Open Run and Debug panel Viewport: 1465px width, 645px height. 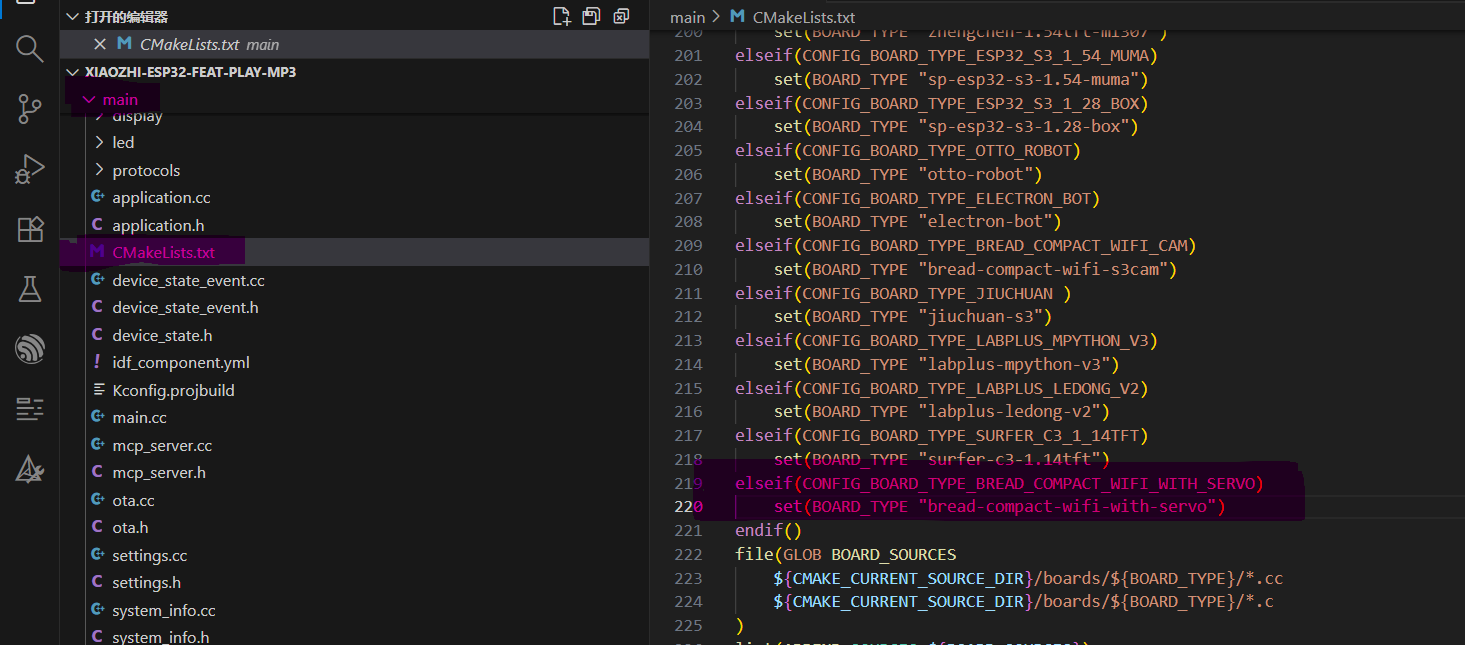(30, 169)
